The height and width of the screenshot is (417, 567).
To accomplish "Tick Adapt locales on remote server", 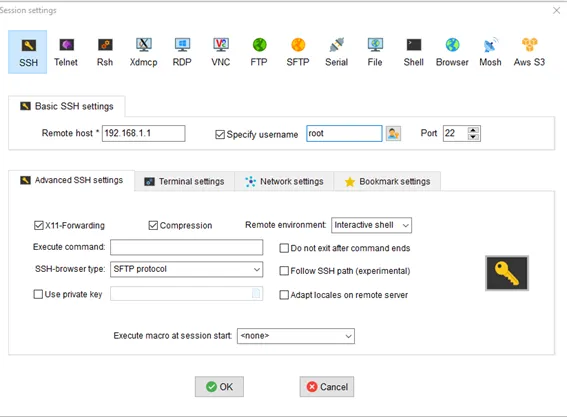I will pos(284,295).
